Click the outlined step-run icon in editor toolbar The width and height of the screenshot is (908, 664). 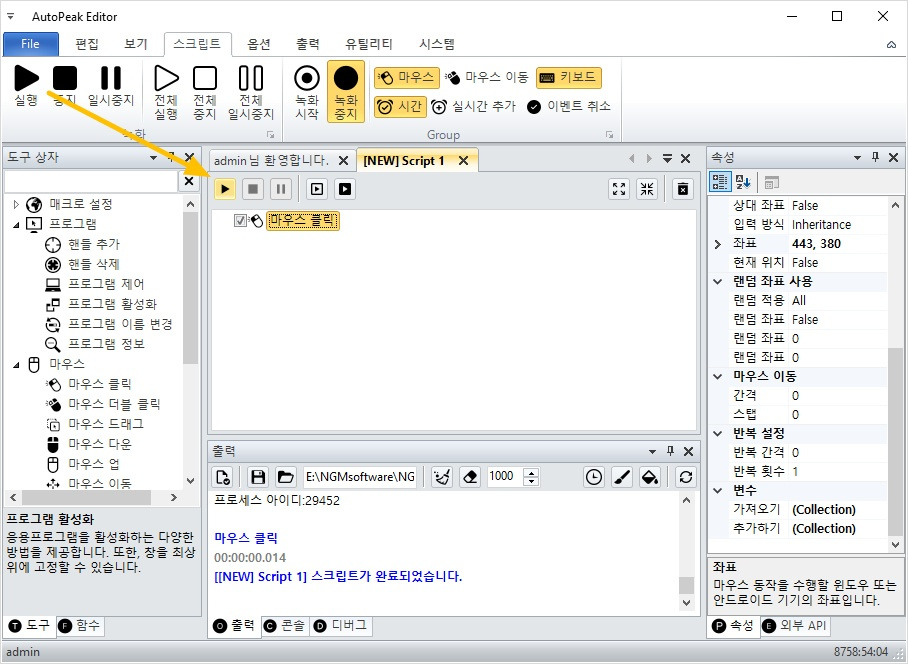pyautogui.click(x=317, y=189)
